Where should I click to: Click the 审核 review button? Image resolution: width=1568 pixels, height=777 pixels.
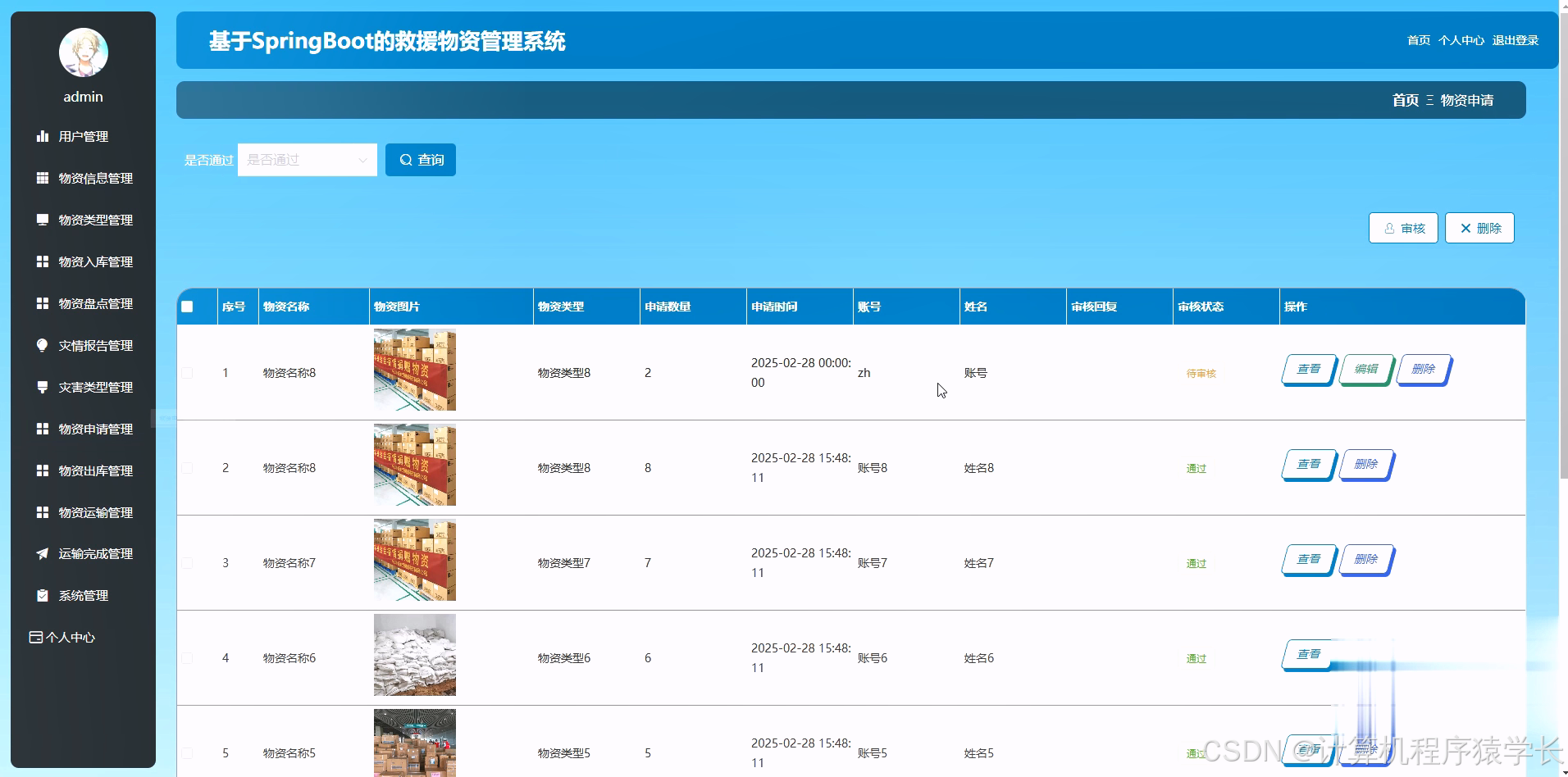tap(1403, 228)
